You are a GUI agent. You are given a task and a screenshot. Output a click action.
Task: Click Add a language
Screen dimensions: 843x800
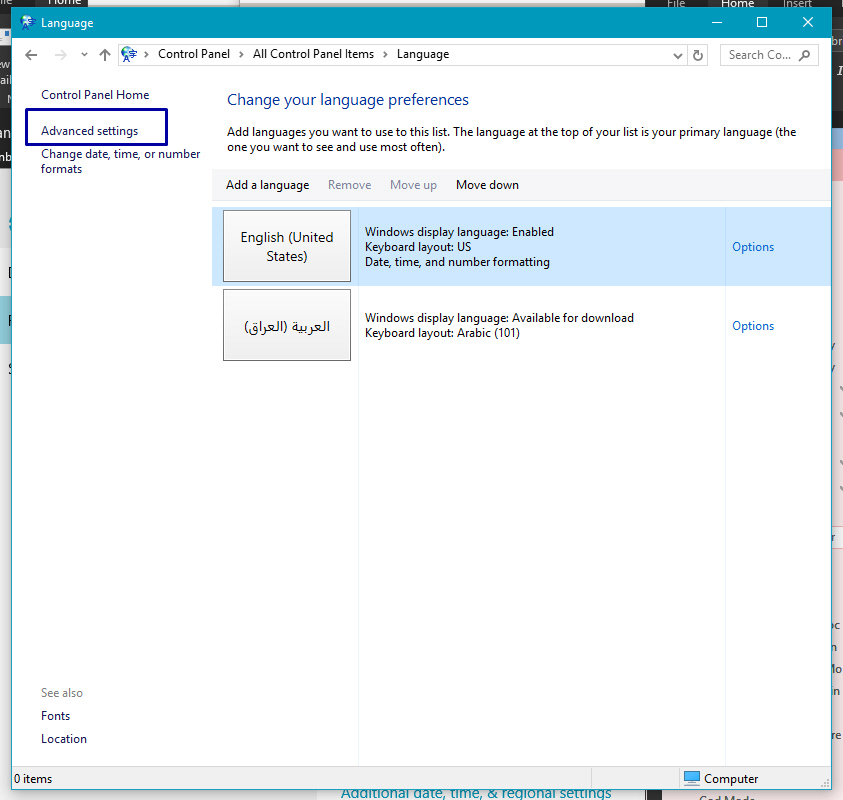pyautogui.click(x=267, y=185)
